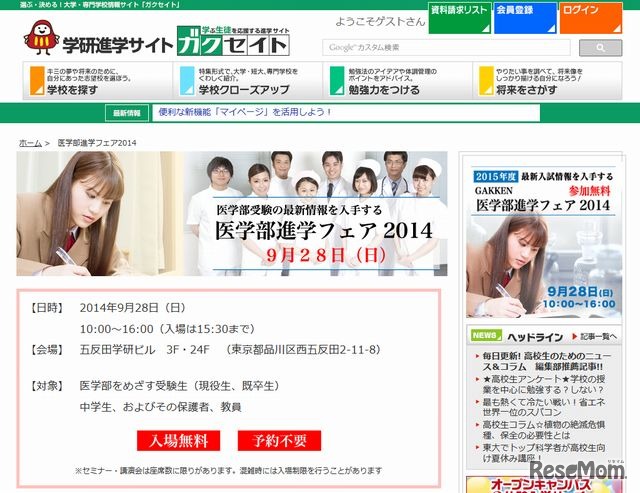The height and width of the screenshot is (493, 640).
Task: Click the ヘッドライン heading
Action: click(x=535, y=337)
